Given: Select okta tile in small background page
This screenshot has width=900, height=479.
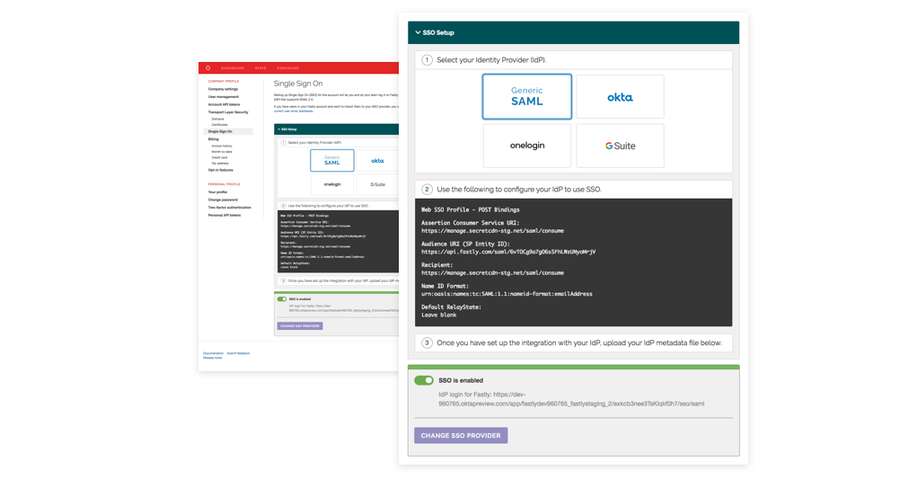Looking at the screenshot, I should (x=377, y=161).
